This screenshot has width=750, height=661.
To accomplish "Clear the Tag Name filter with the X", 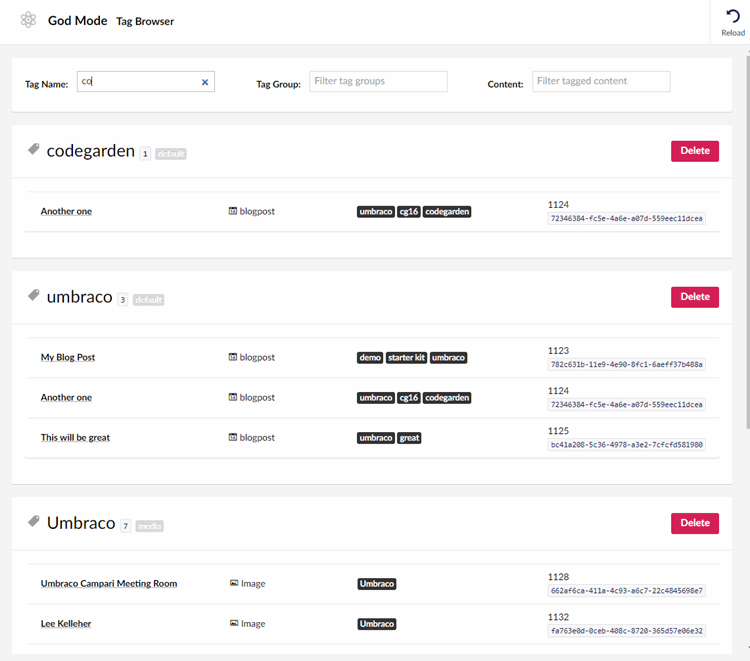I will (x=205, y=82).
